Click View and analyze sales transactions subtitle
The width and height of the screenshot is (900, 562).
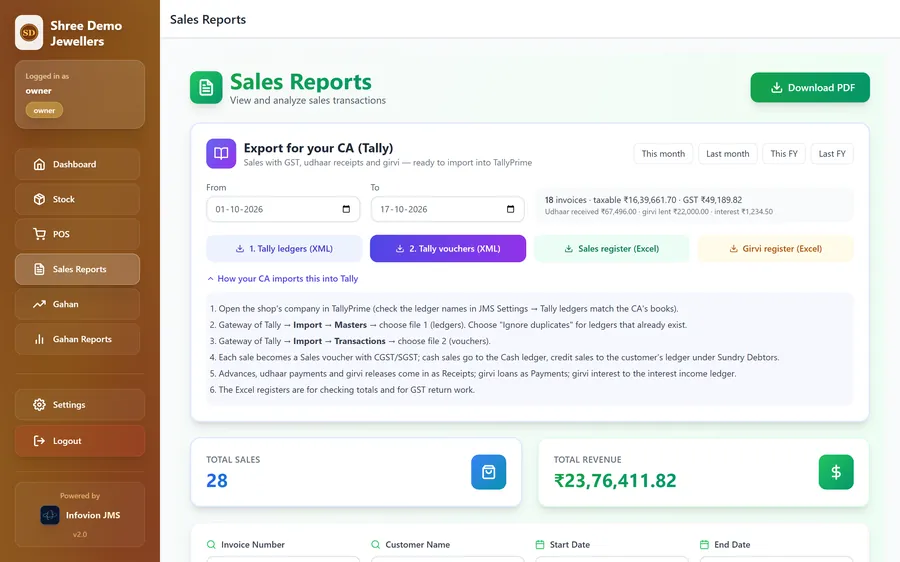(308, 100)
